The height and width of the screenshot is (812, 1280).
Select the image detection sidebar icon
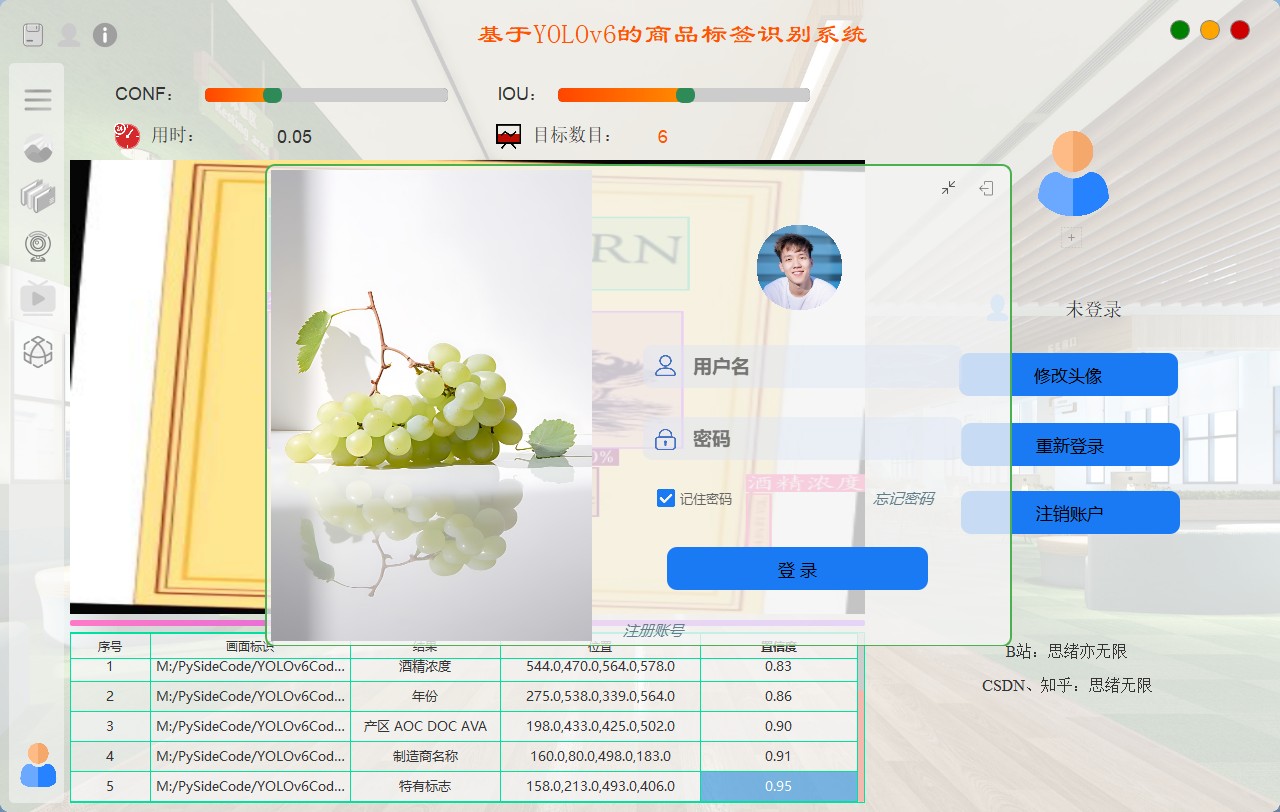[x=38, y=148]
